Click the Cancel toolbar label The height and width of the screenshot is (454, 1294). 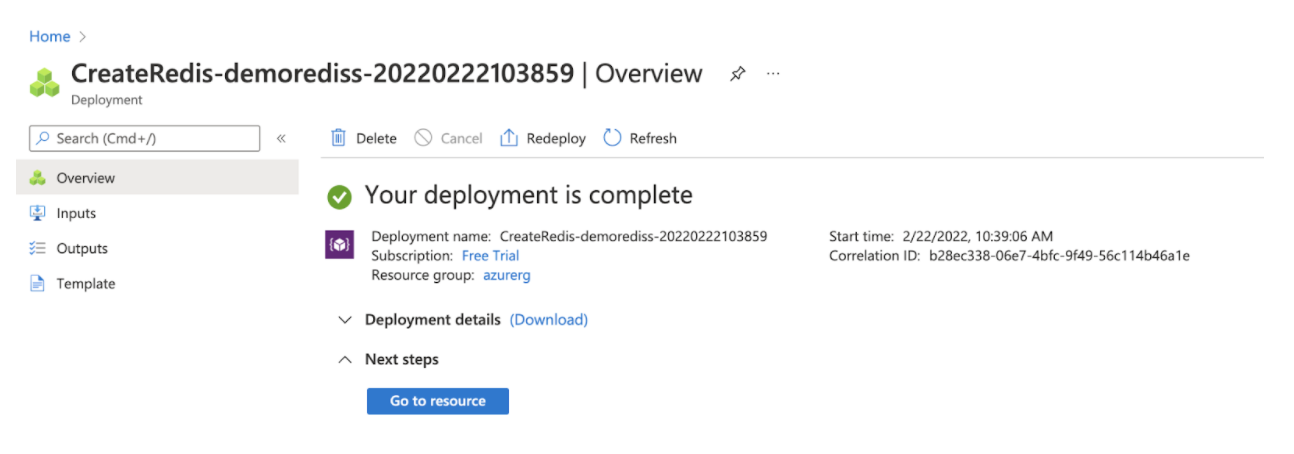pyautogui.click(x=462, y=139)
